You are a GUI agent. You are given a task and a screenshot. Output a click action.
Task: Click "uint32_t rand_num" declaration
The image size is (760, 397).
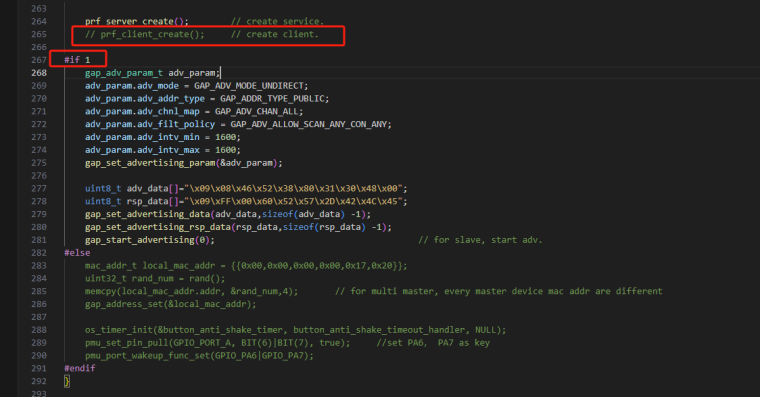(x=129, y=278)
